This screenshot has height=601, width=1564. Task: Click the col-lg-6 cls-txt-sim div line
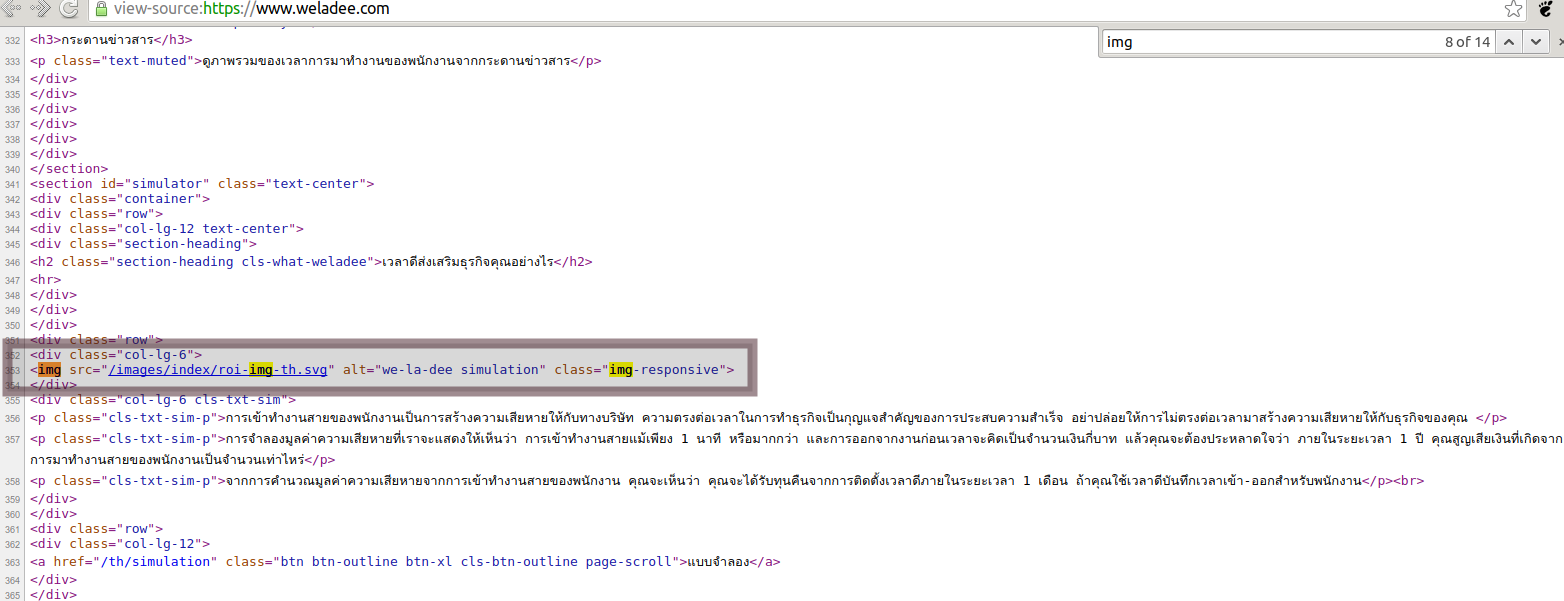click(162, 400)
